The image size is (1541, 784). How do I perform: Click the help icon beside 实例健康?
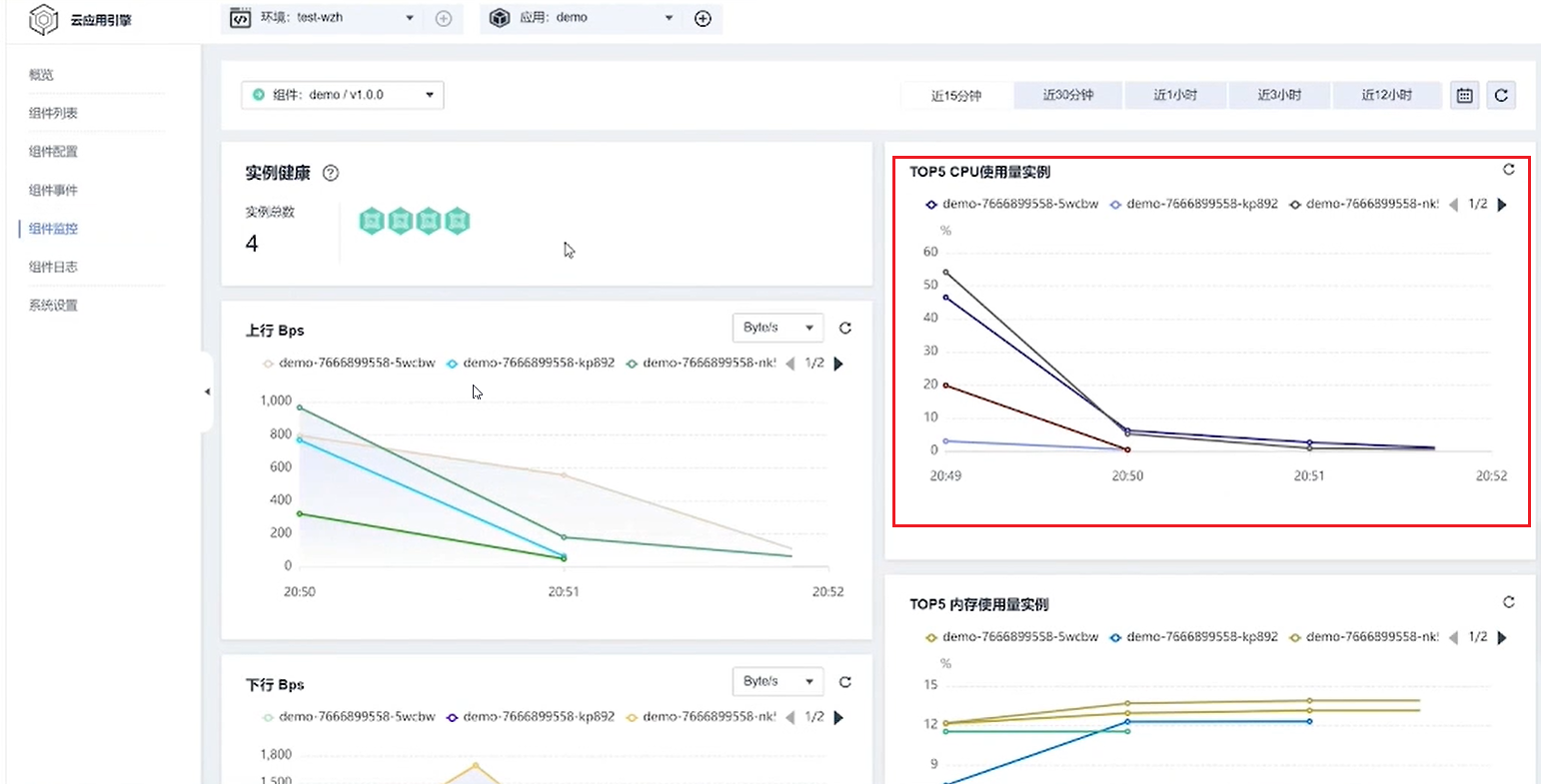click(x=331, y=173)
